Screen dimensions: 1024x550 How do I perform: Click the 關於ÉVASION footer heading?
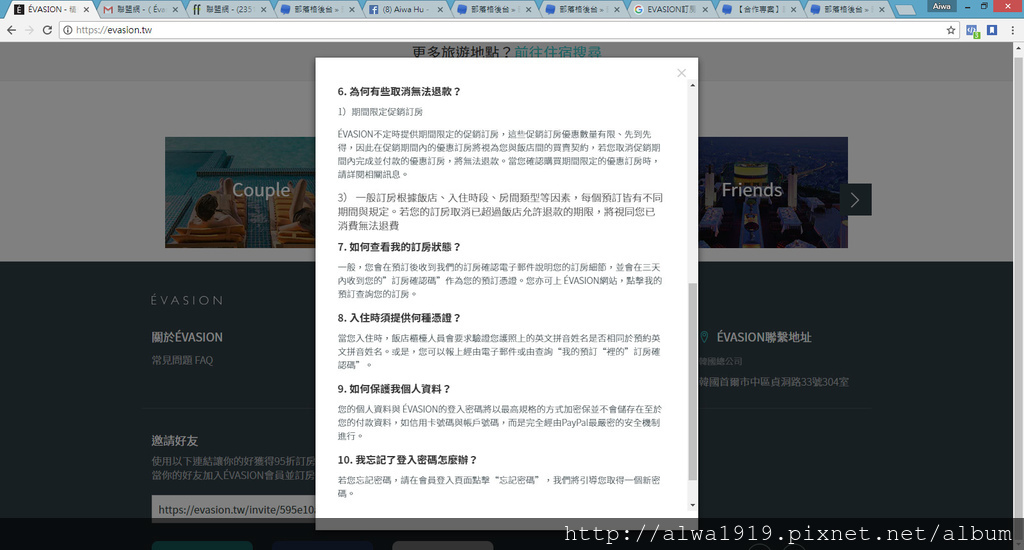coord(187,337)
